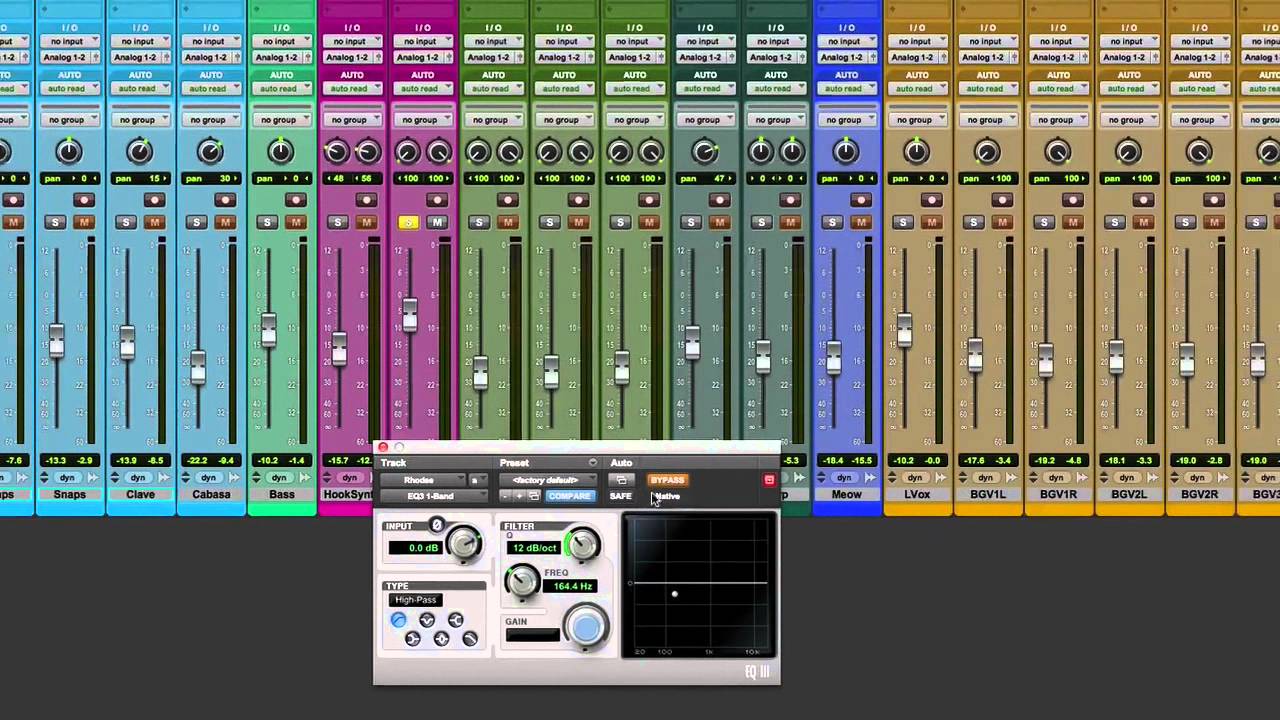Record-arm the Snaps track
The width and height of the screenshot is (1280, 720).
click(84, 200)
